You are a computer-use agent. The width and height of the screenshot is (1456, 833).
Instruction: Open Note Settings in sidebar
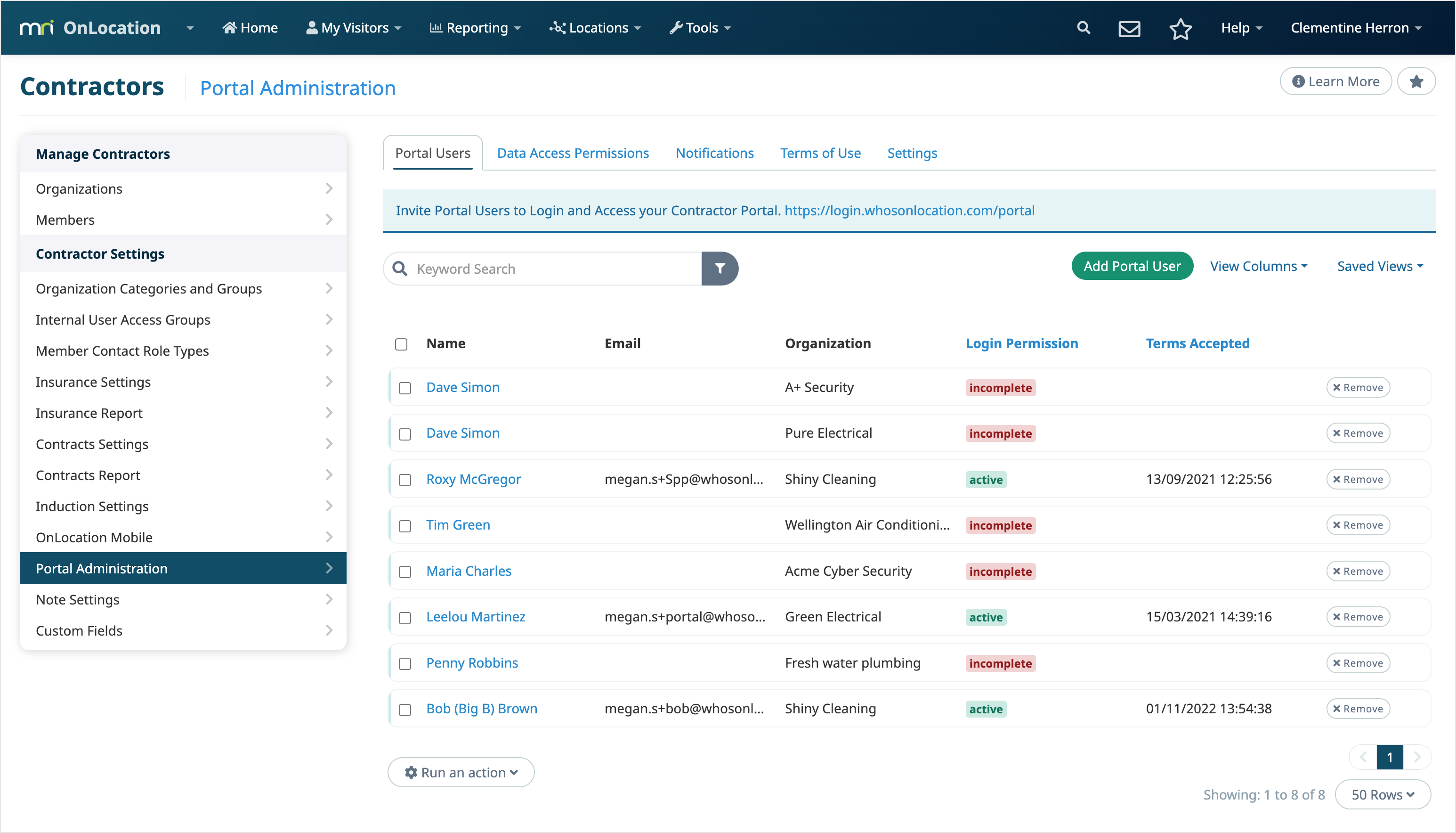pyautogui.click(x=183, y=599)
